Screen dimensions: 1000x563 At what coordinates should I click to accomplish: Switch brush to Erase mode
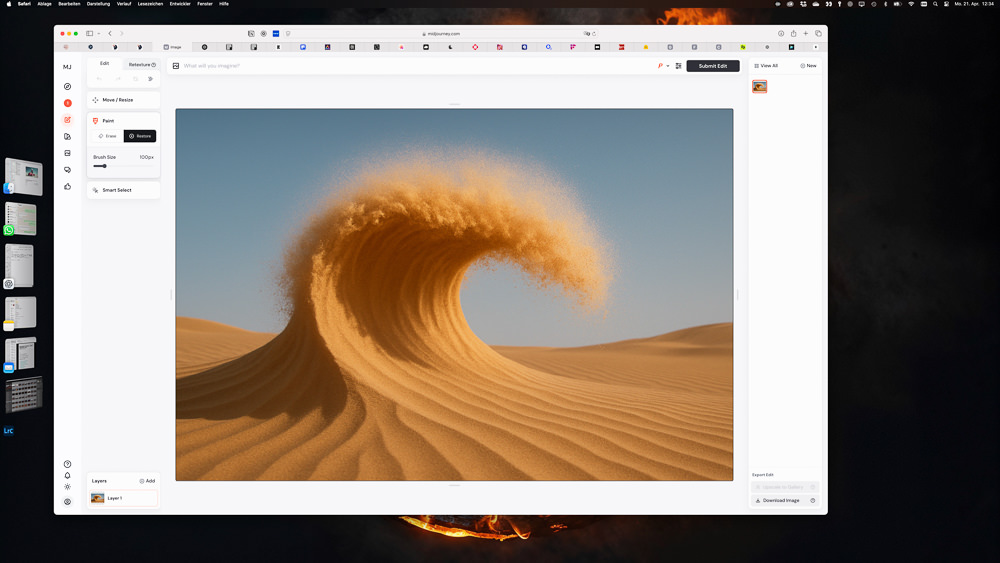coord(107,136)
